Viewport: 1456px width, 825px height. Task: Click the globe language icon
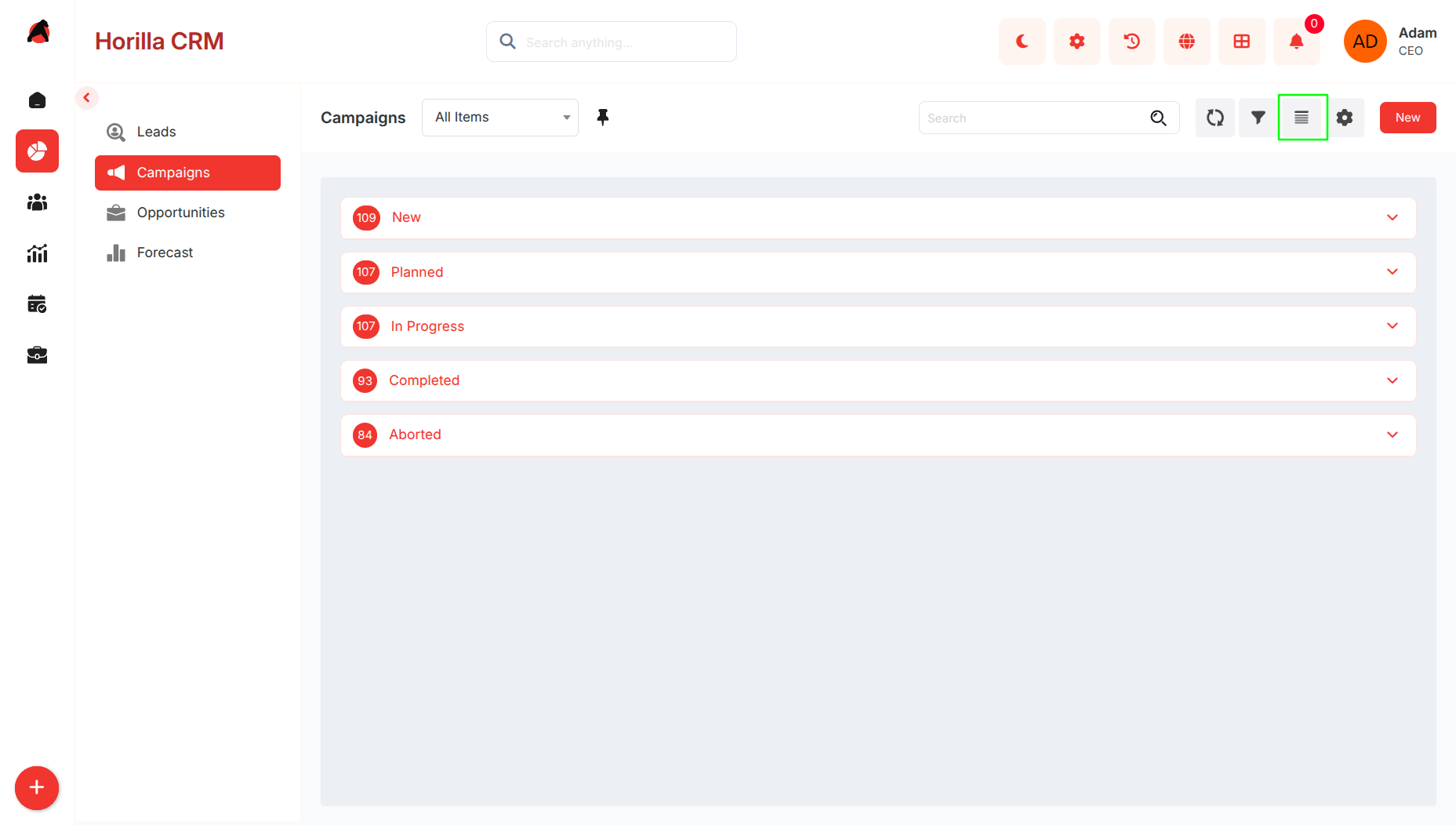click(1186, 42)
